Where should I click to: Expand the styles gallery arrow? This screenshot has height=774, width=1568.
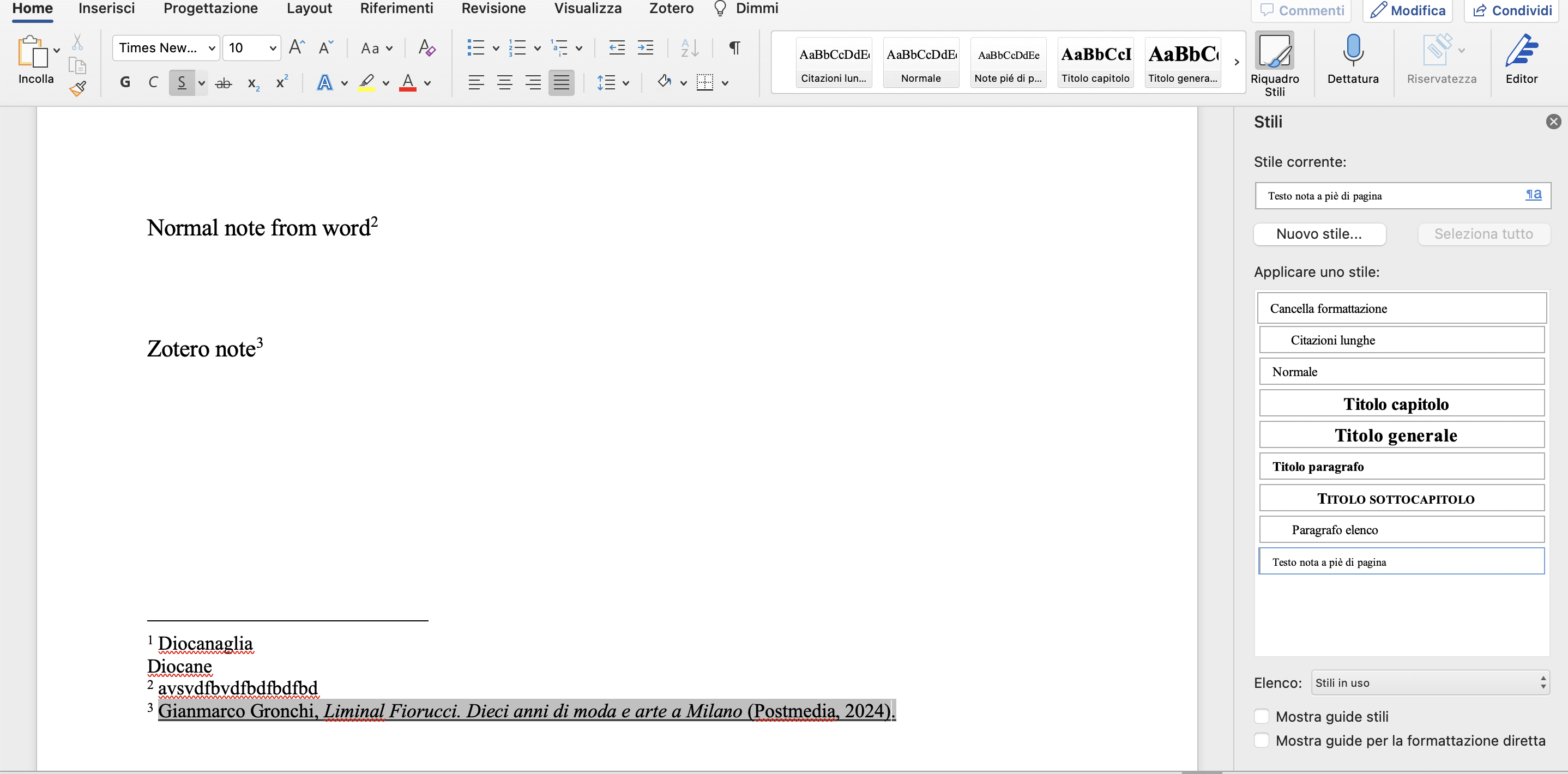point(1237,62)
